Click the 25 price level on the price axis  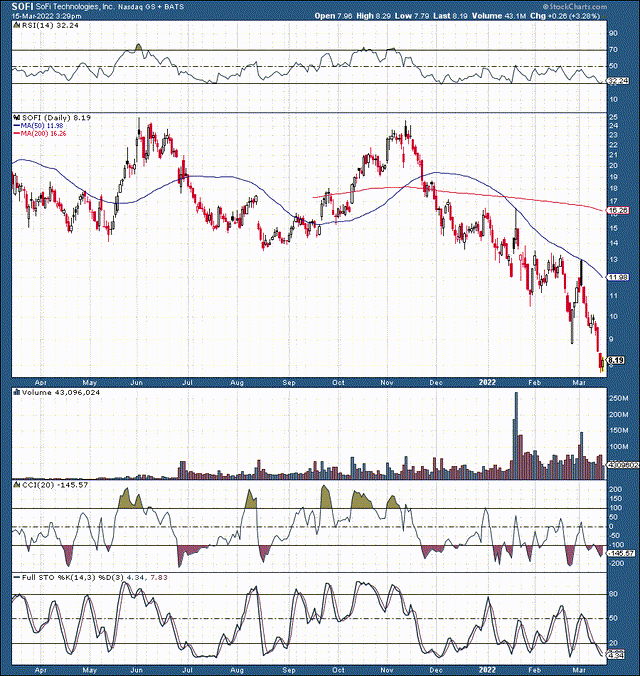(613, 117)
